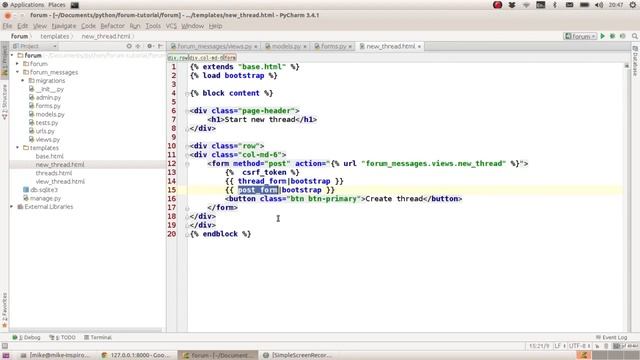Image resolution: width=640 pixels, height=360 pixels.
Task: Close the models.py editor tab
Action: pyautogui.click(x=305, y=47)
